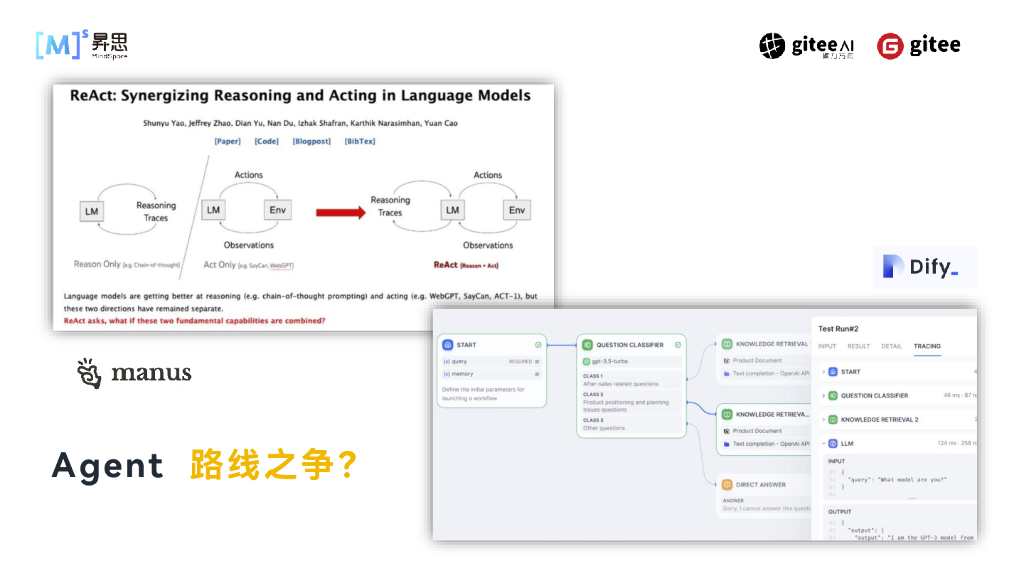
Task: Click the author list under the paper title
Action: 300,123
